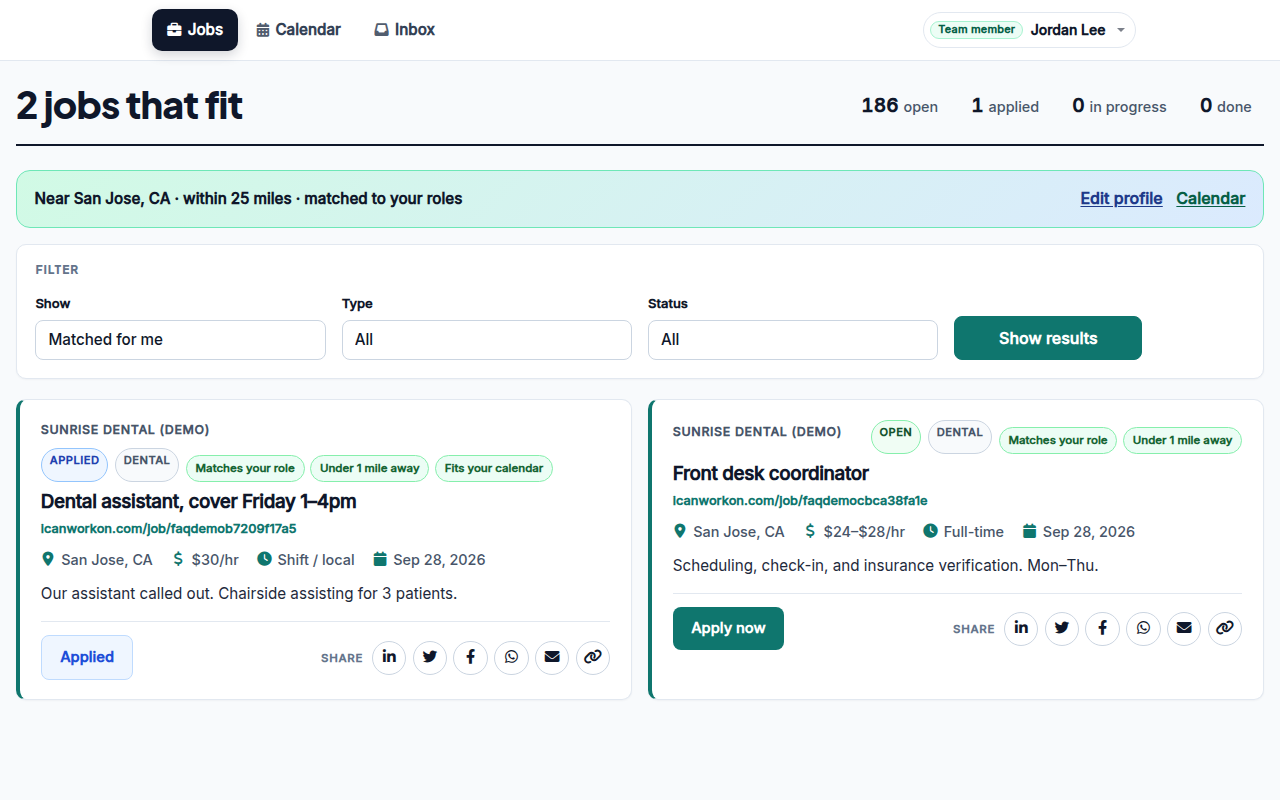Screen dimensions: 1280x800
Task: Apply now to Front desk coordinator
Action: pos(728,628)
